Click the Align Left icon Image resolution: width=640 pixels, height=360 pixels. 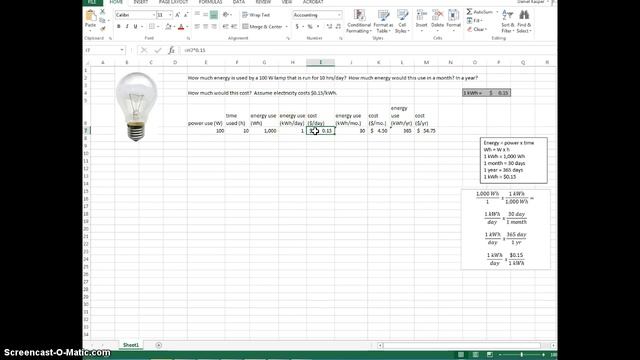click(x=197, y=27)
